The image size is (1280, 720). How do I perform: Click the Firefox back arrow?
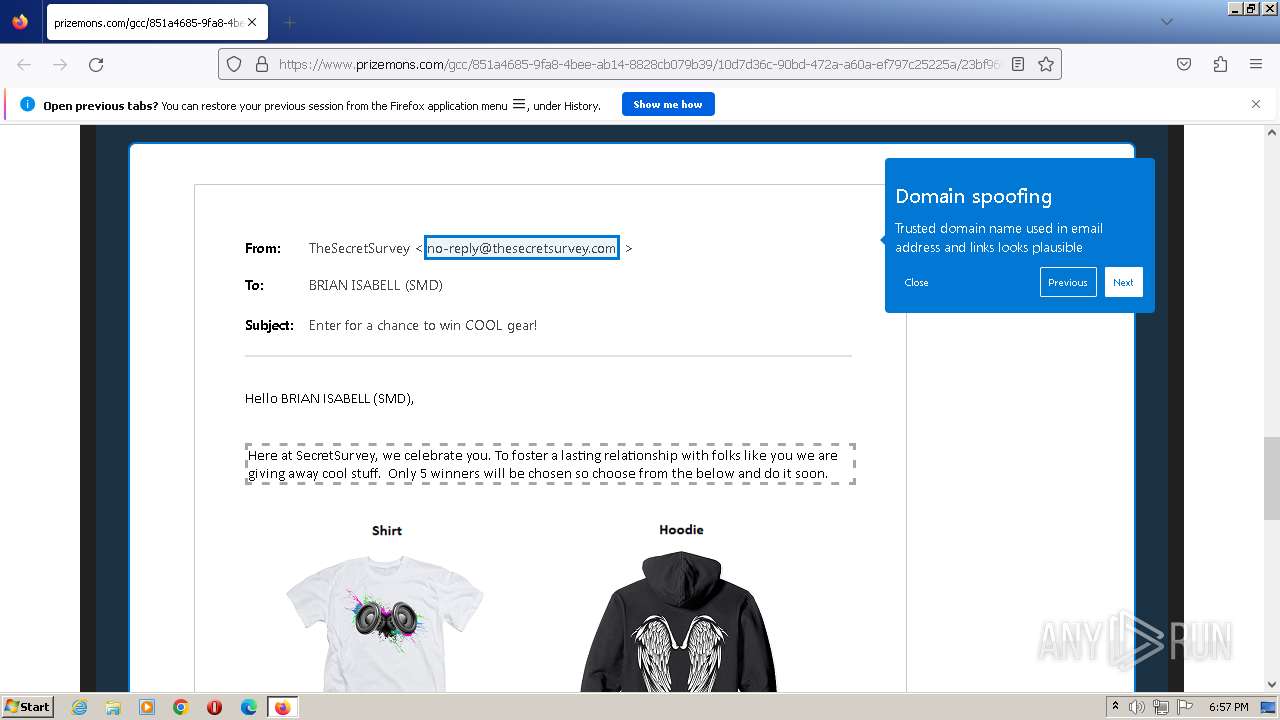click(x=24, y=64)
